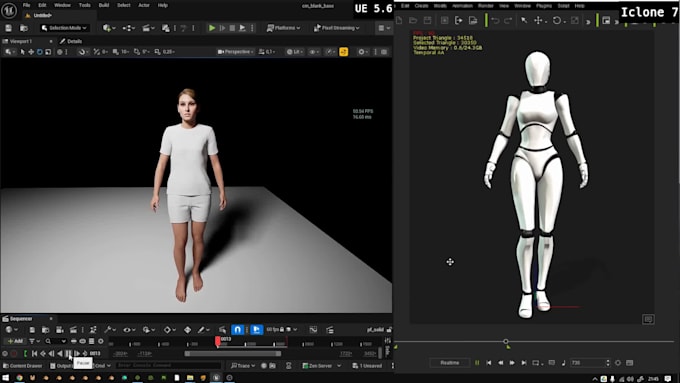The width and height of the screenshot is (680, 383).
Task: Toggle grid snap with value 10
Action: click(116, 52)
